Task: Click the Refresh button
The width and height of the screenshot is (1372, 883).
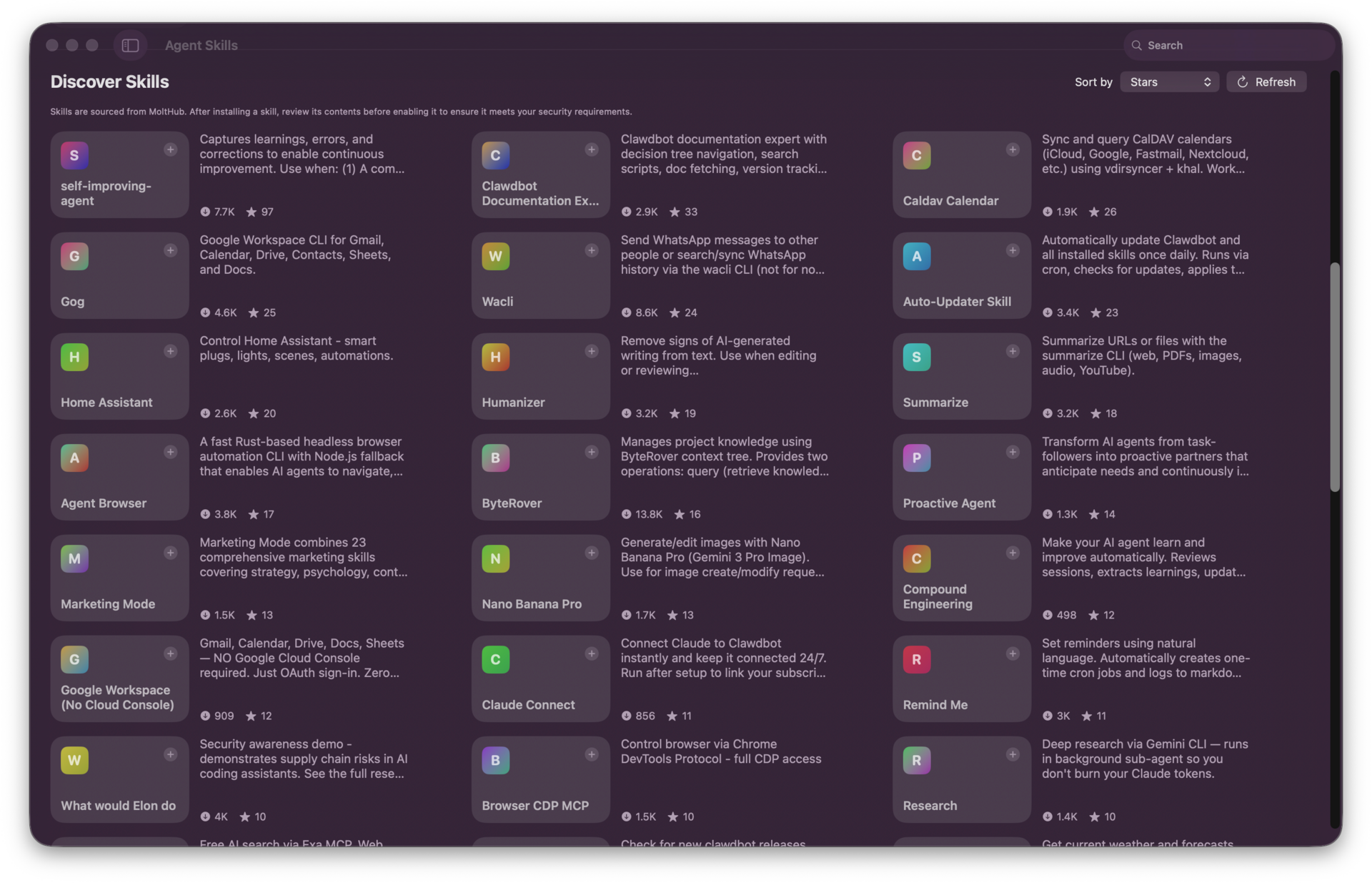Action: (1266, 82)
